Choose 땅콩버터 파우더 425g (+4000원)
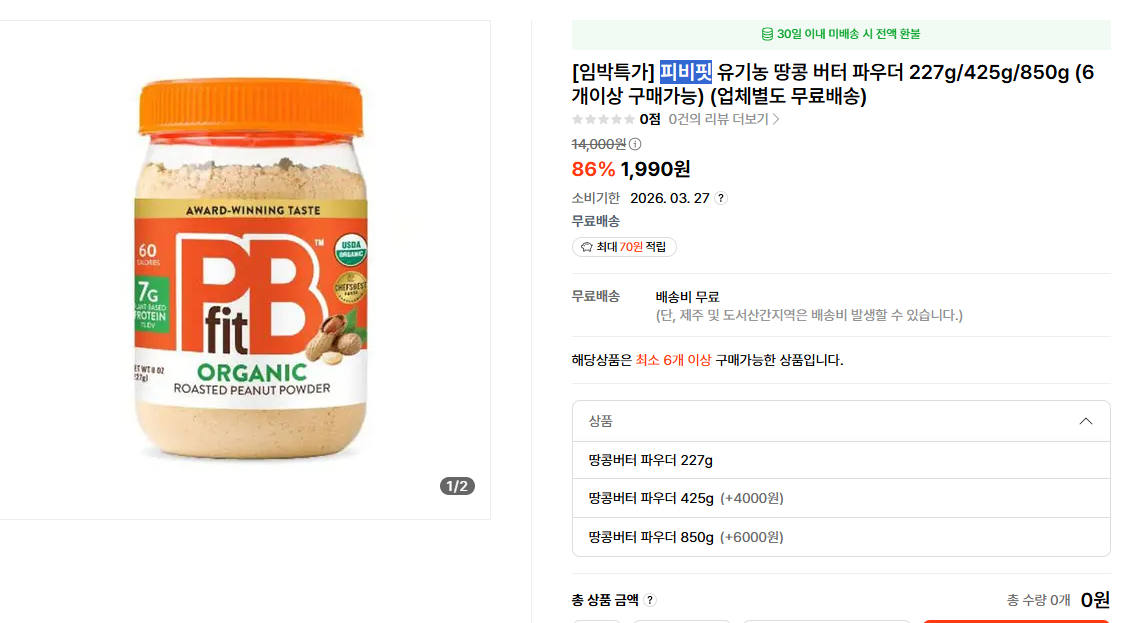The width and height of the screenshot is (1124, 623). click(x=686, y=498)
